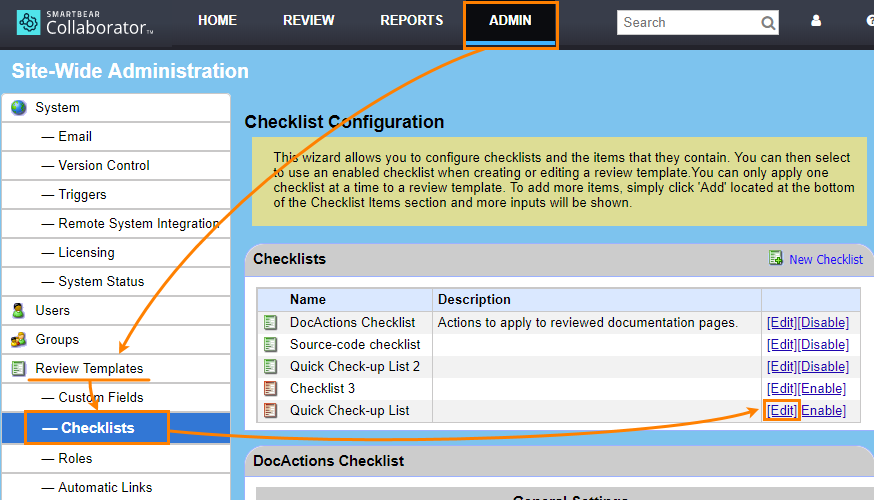Click the Quick Check-up List 2 name
This screenshot has height=500, width=874.
355,366
